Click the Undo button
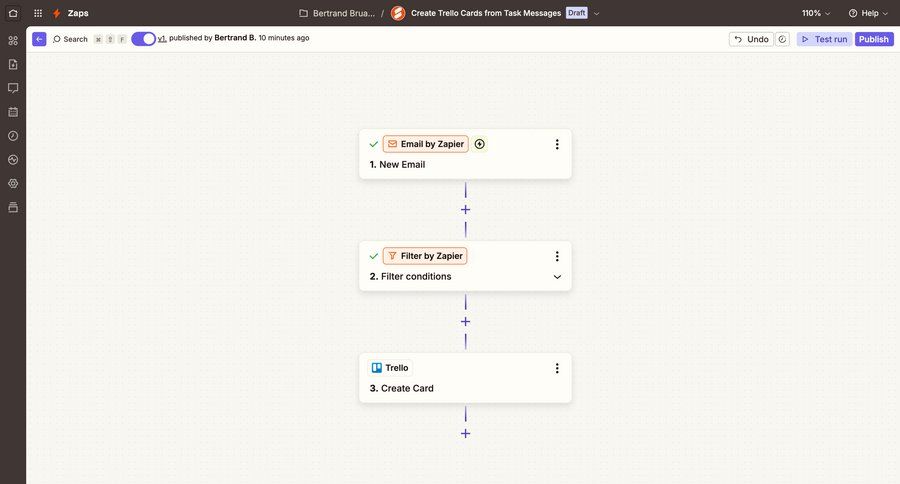 751,39
